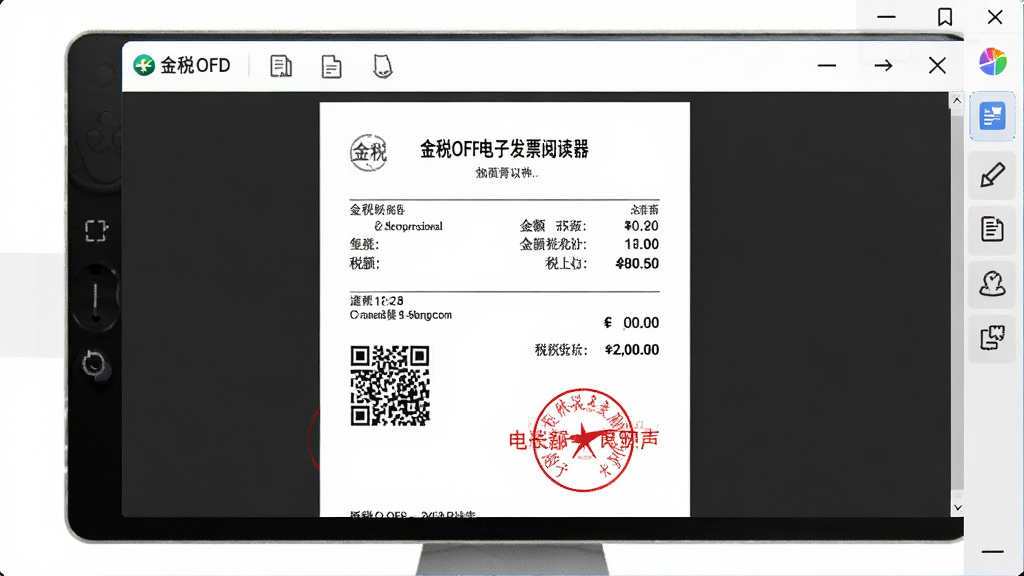
Task: Click the vertical bar icon on the left panel
Action: 95,299
